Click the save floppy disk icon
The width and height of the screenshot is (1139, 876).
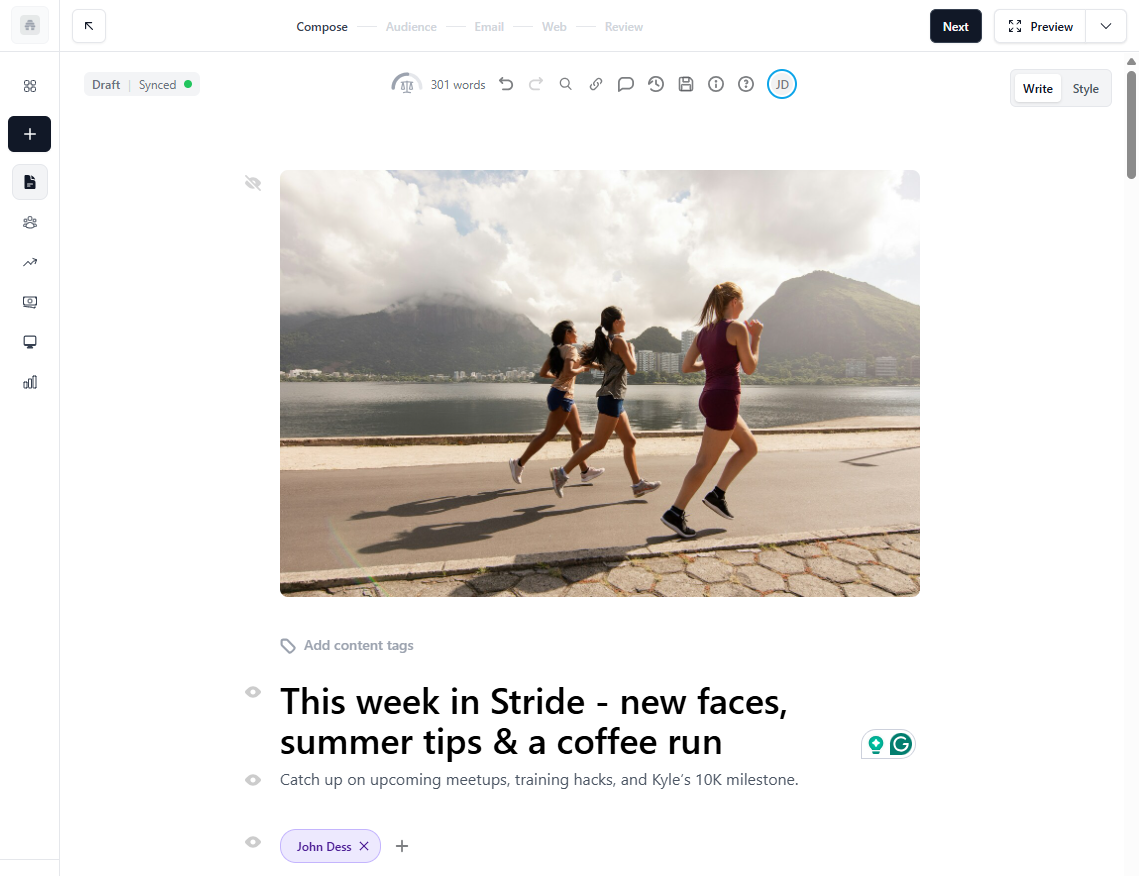(686, 84)
